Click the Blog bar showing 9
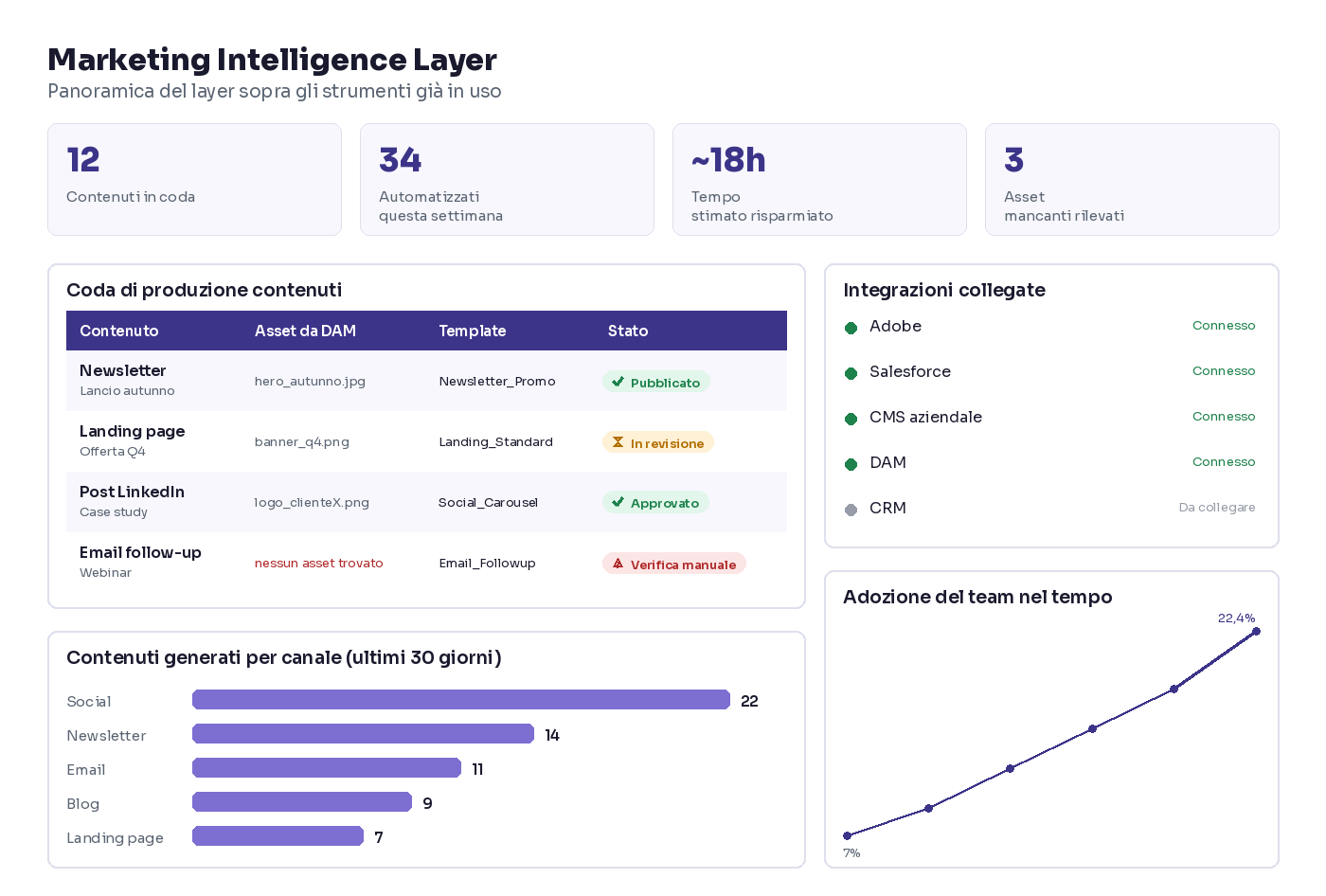Screen dimensions: 1326x896 click(302, 802)
